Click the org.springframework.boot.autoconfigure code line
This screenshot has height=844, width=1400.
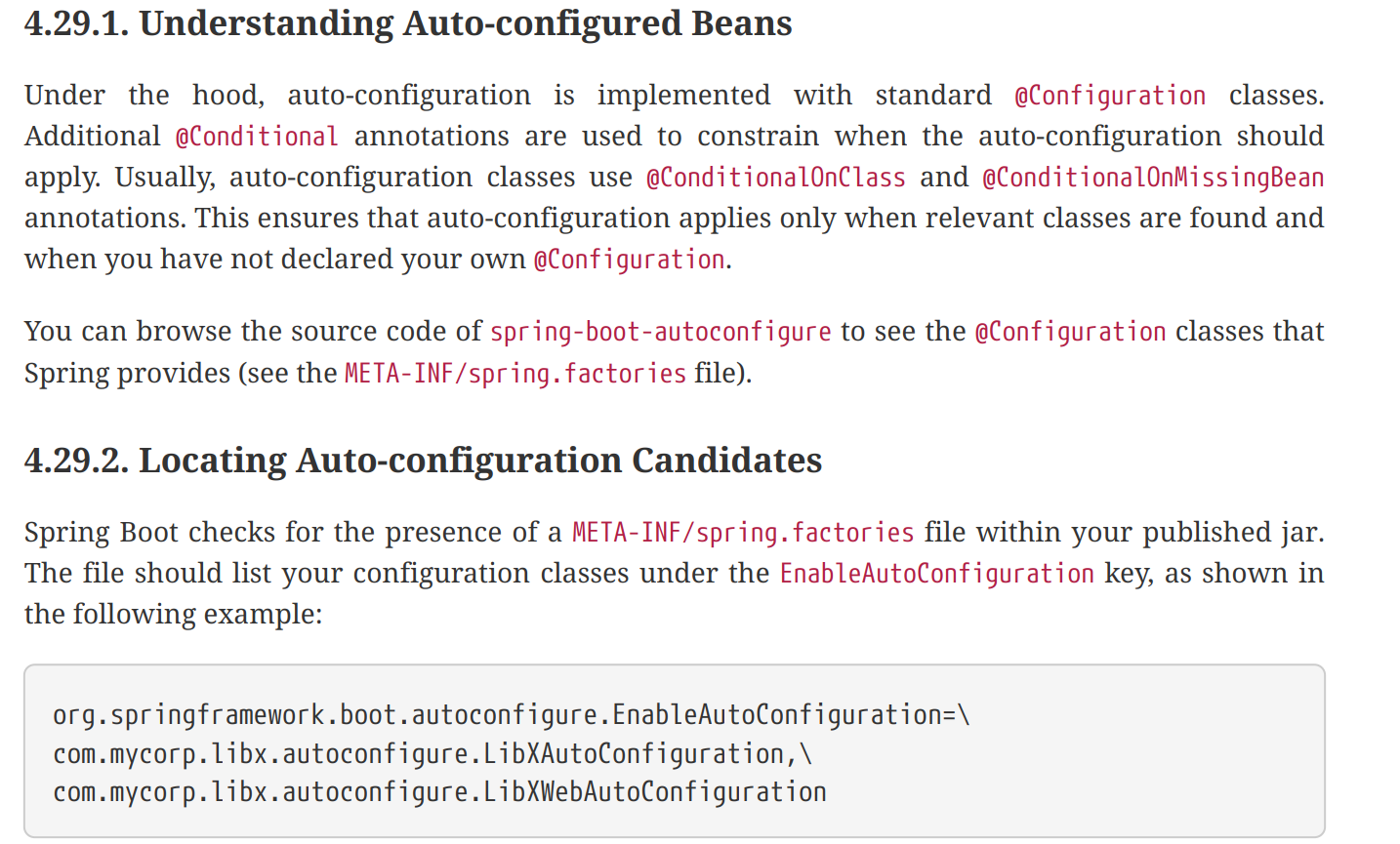[x=512, y=715]
